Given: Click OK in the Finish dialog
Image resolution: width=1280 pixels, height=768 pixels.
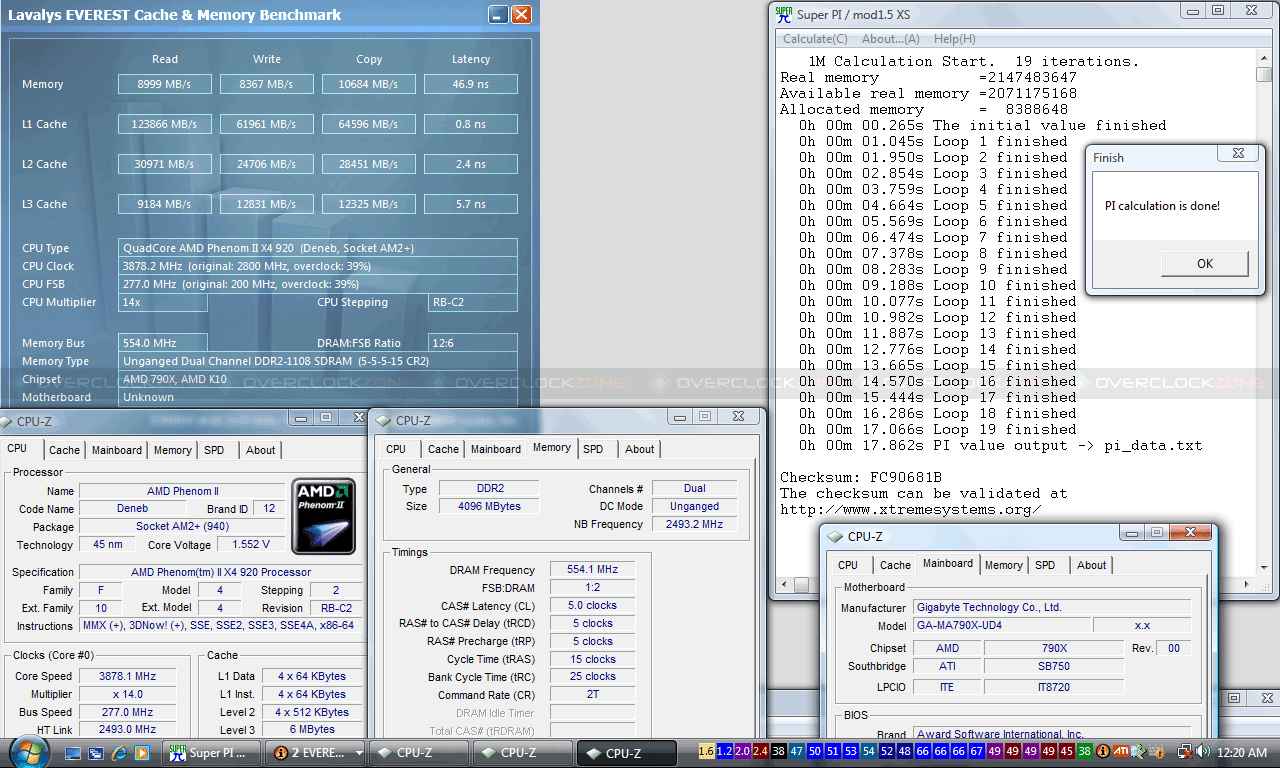Looking at the screenshot, I should [1204, 263].
